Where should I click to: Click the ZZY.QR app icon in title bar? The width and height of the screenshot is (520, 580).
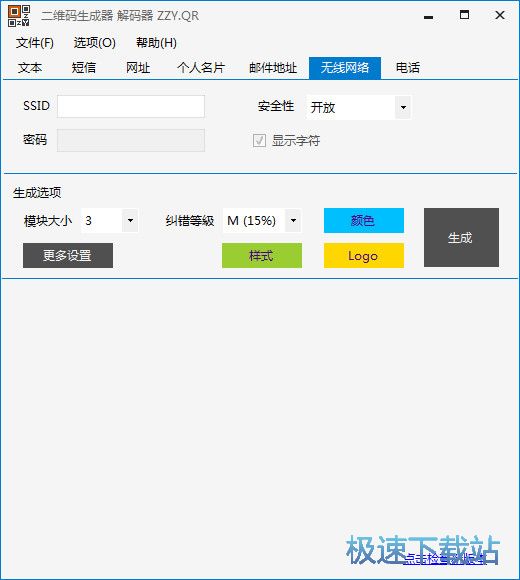[18, 16]
